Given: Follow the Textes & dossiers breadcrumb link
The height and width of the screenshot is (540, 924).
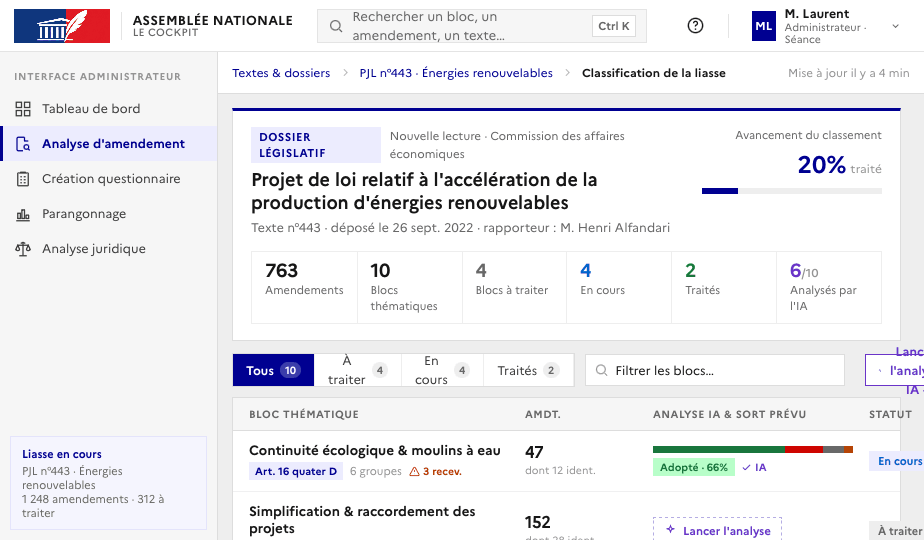Looking at the screenshot, I should pyautogui.click(x=281, y=73).
